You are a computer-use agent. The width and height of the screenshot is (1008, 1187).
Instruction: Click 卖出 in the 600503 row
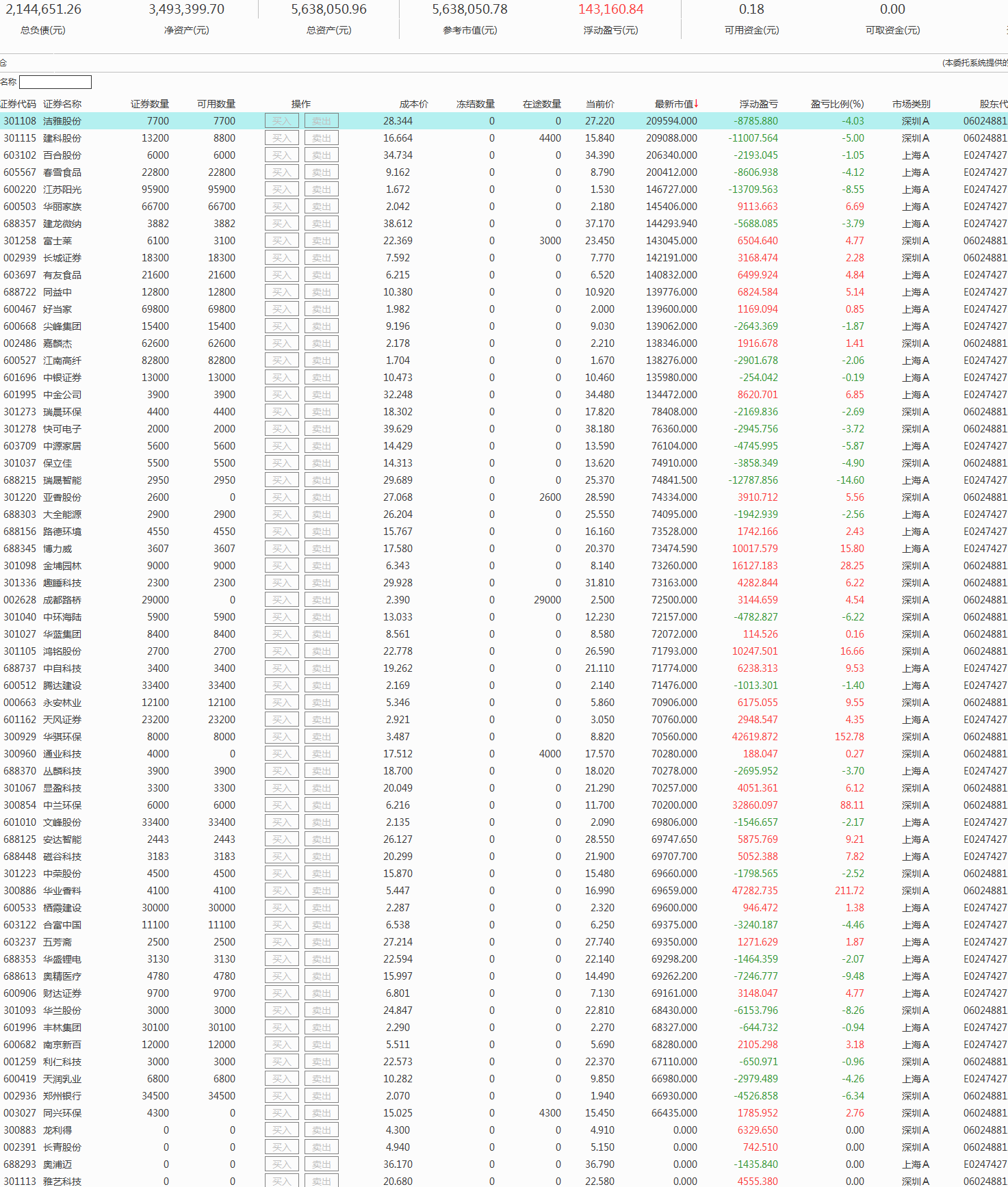point(322,207)
